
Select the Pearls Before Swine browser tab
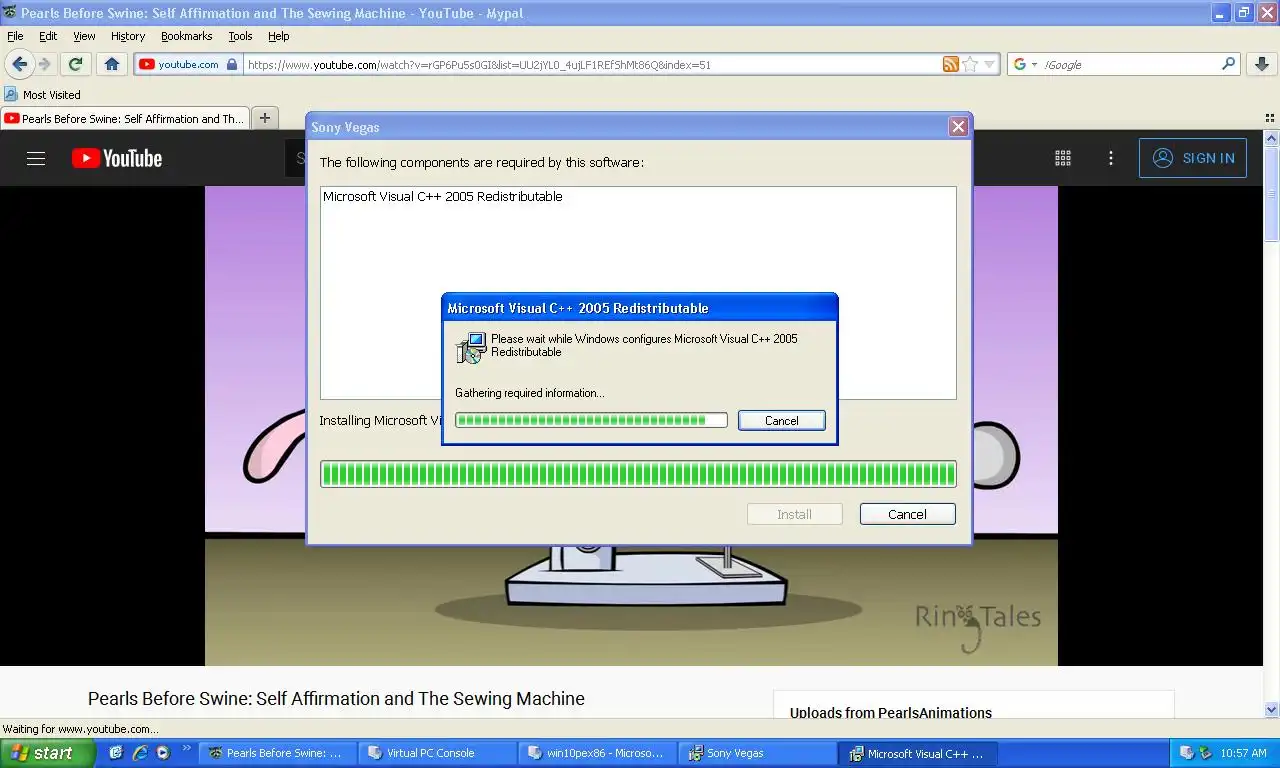[x=125, y=118]
